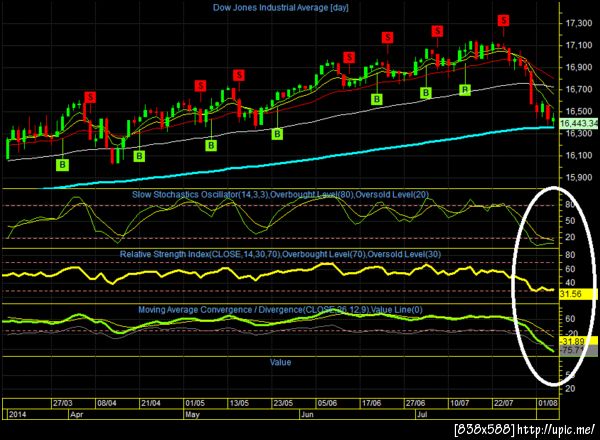The image size is (600, 440).
Task: Click the Jun month label
Action: coord(307,414)
